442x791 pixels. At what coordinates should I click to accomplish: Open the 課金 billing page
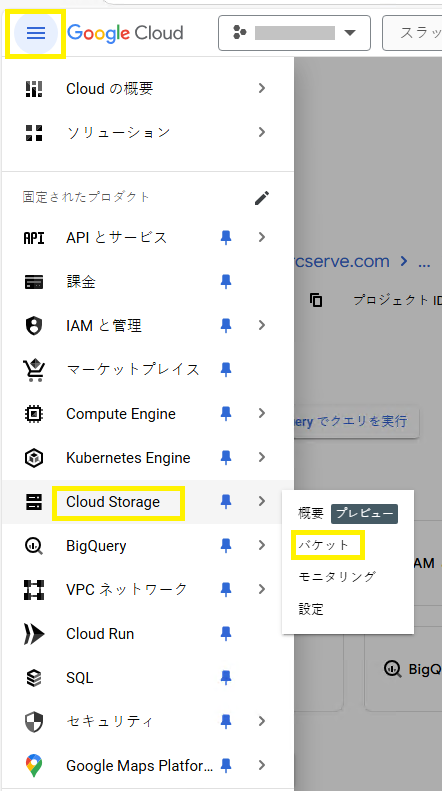(81, 281)
